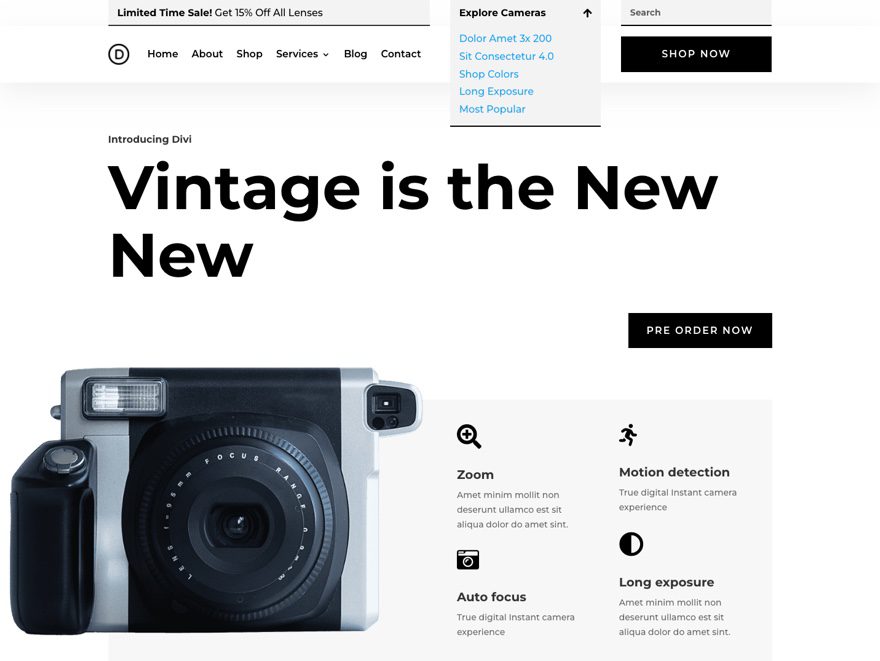
Task: Expand the Services menu chevron
Action: [326, 54]
